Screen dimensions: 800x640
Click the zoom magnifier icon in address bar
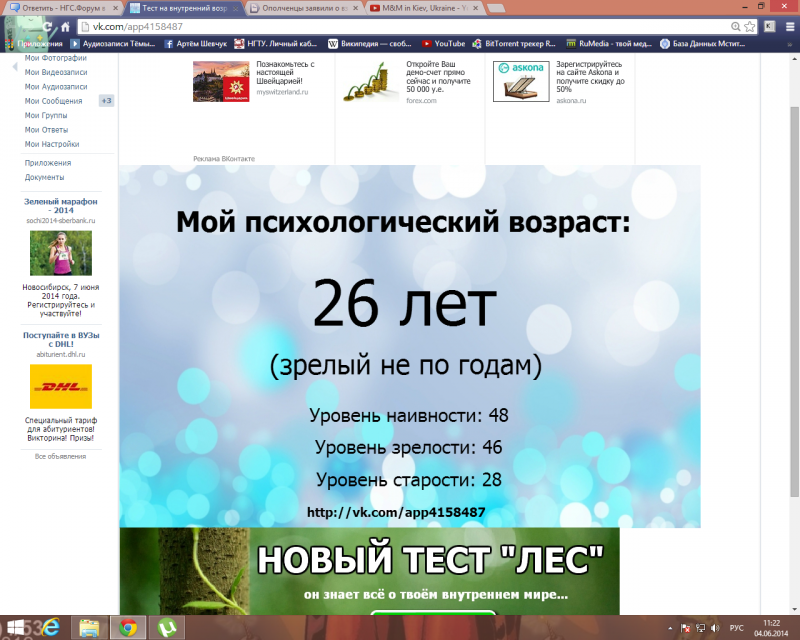click(735, 27)
